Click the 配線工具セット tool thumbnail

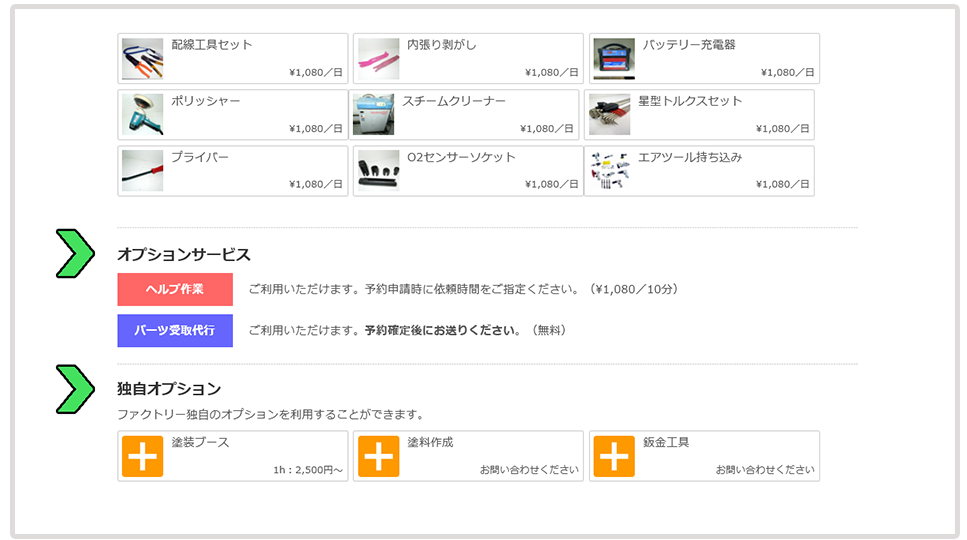142,59
